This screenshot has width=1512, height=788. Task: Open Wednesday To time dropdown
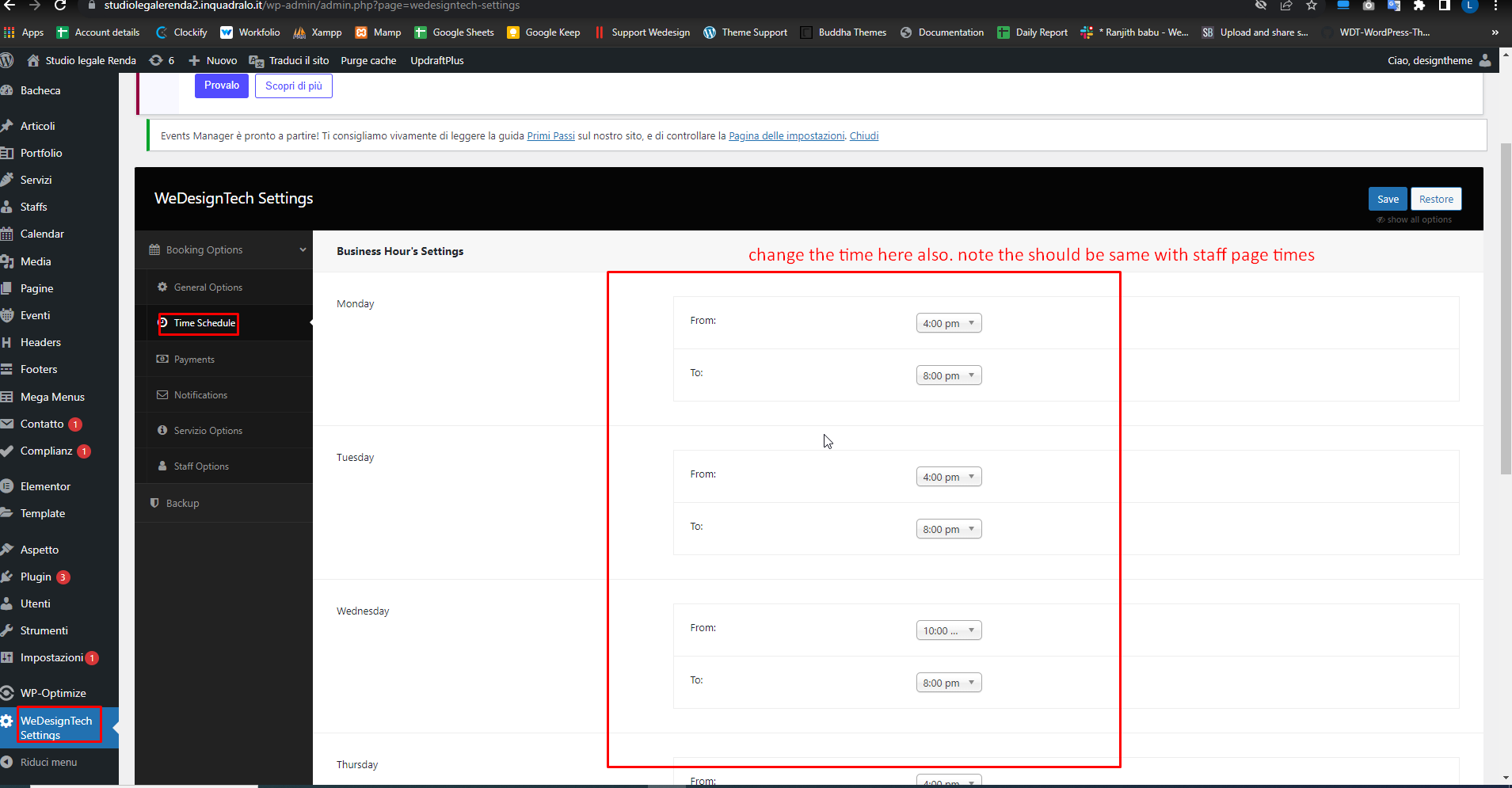(x=949, y=683)
